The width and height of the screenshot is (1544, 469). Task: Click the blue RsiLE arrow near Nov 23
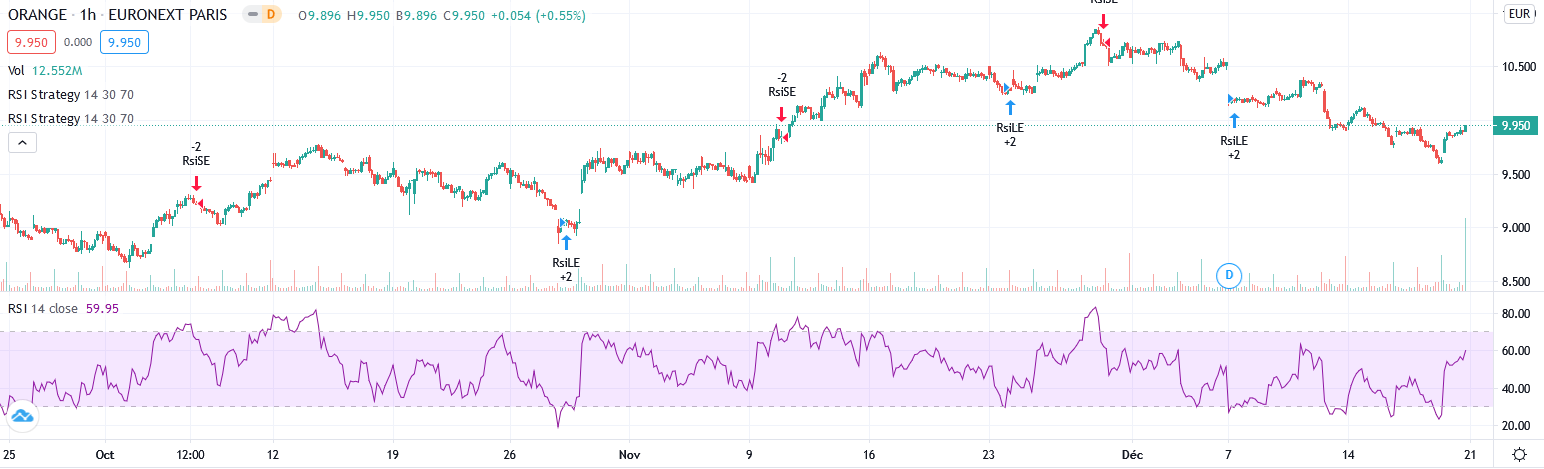point(1010,106)
